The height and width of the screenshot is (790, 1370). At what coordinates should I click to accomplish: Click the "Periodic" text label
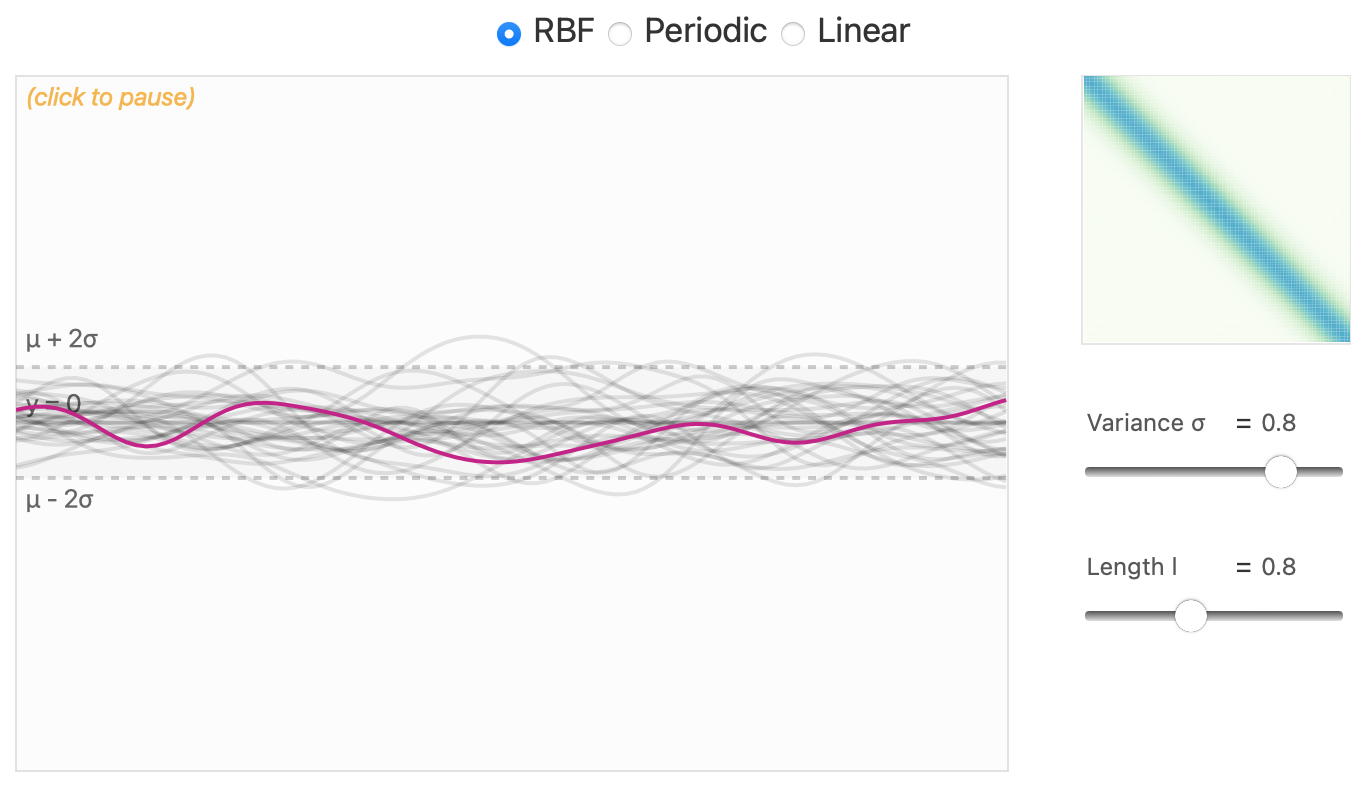(x=705, y=31)
